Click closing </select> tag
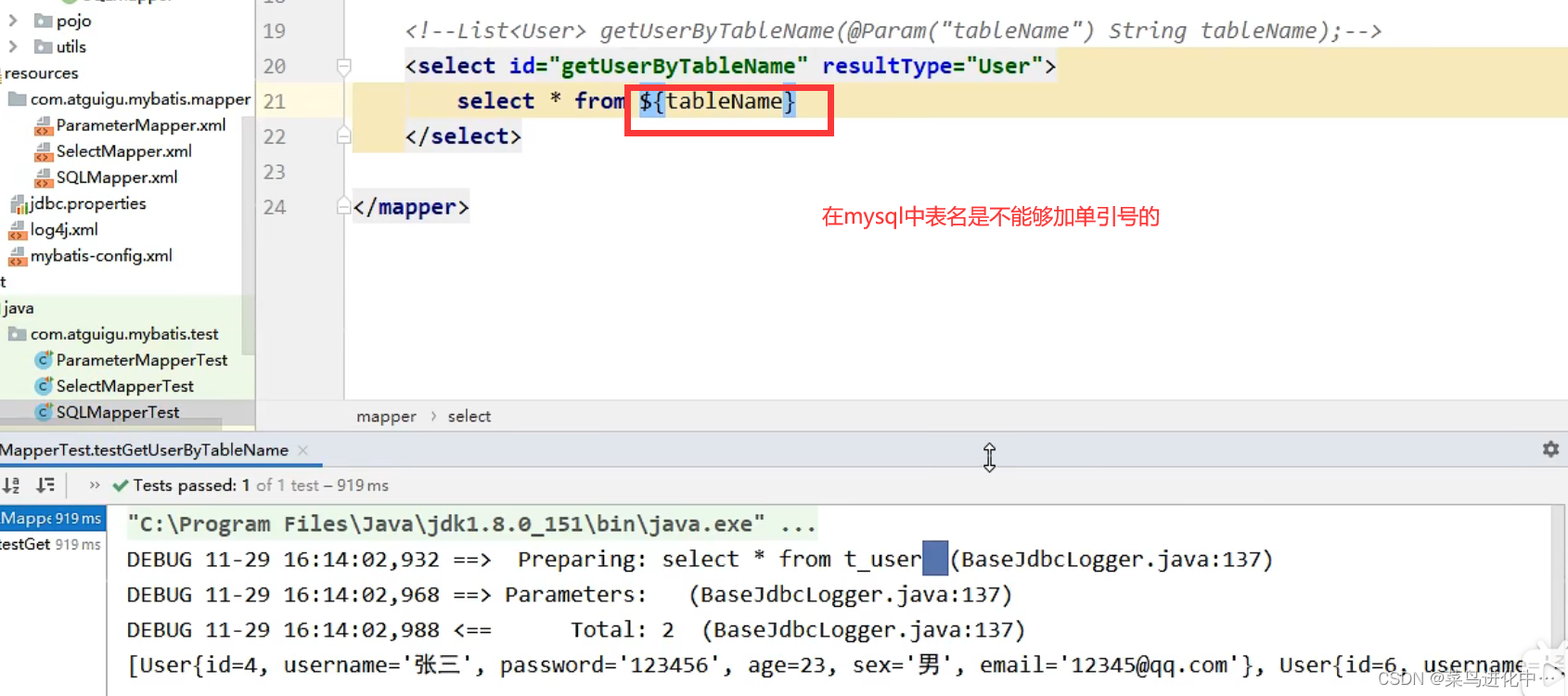Screen dimensions: 1568x696 (463, 136)
